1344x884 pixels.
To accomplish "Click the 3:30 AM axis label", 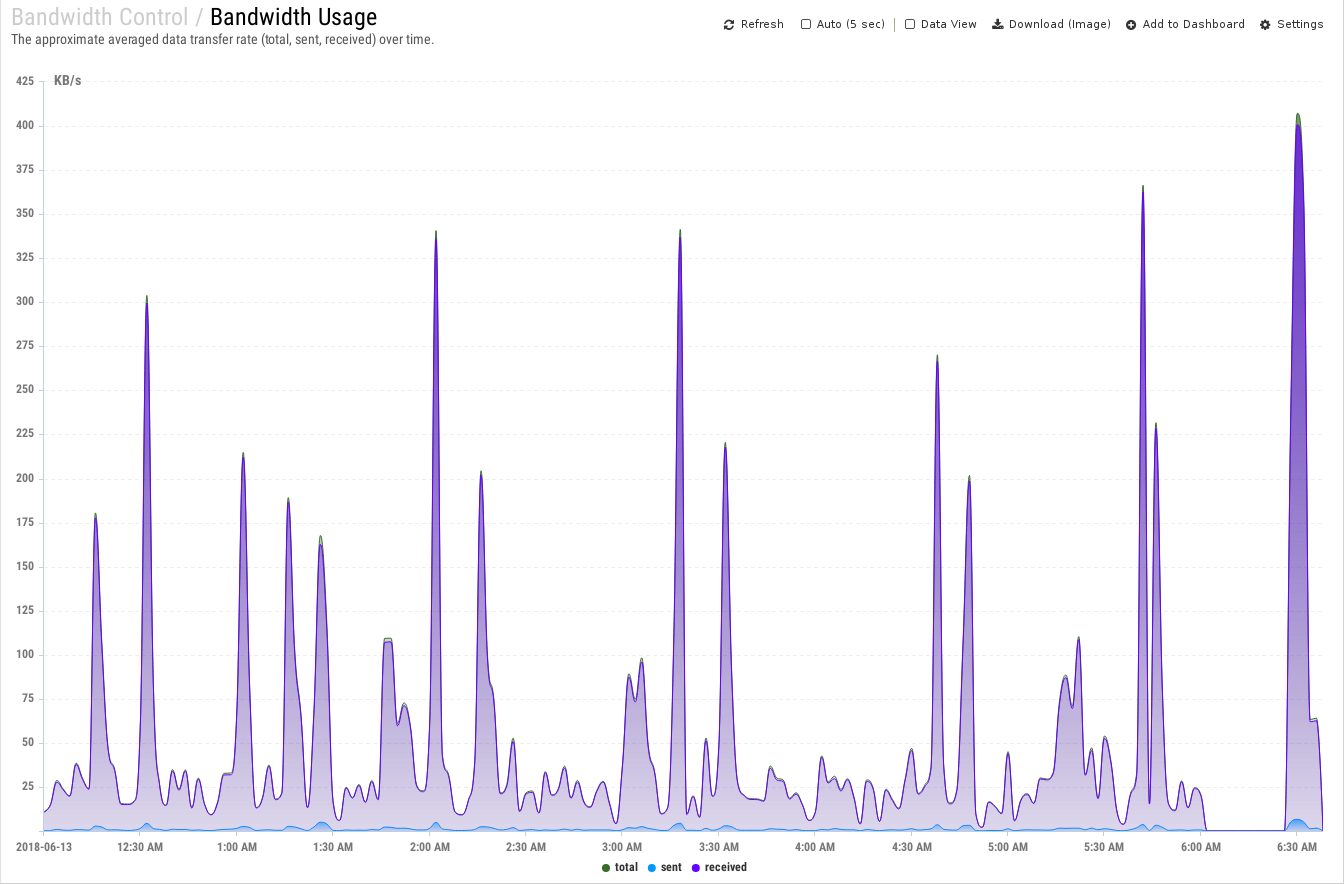I will (x=718, y=847).
